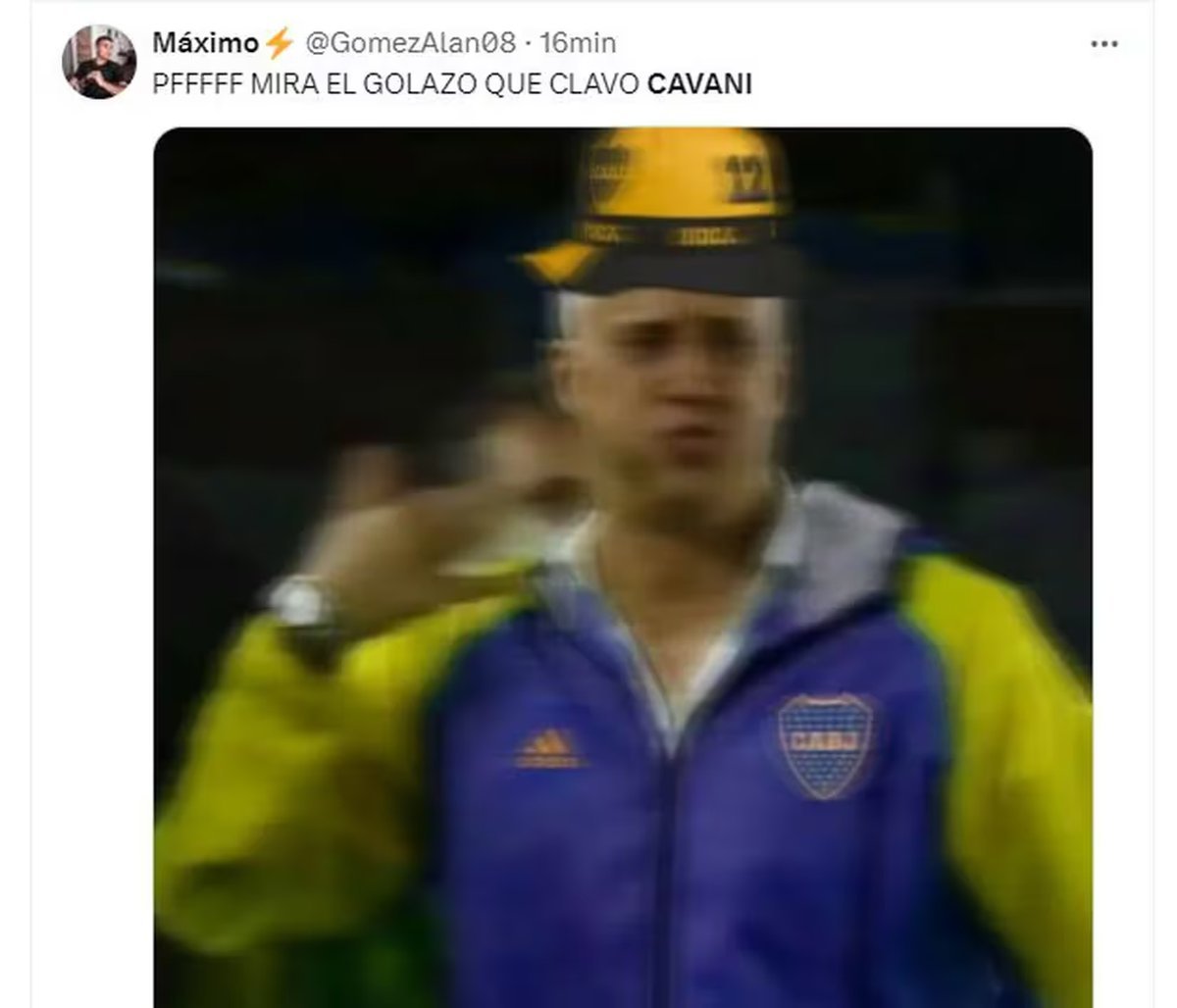The image size is (1177, 1008).
Task: Click the dark background area of the media
Action: 324,294
